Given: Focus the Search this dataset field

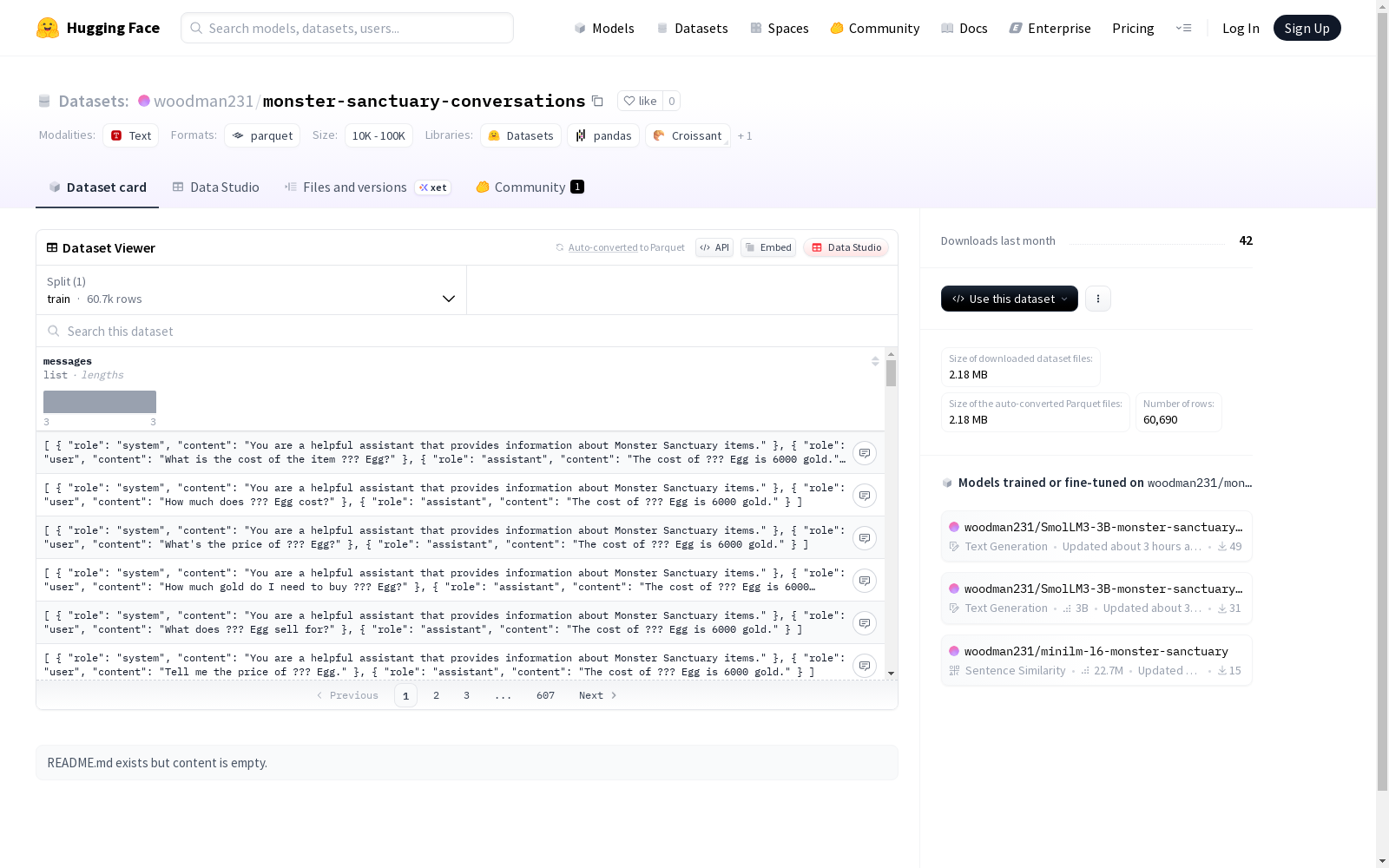Looking at the screenshot, I should coord(467,331).
